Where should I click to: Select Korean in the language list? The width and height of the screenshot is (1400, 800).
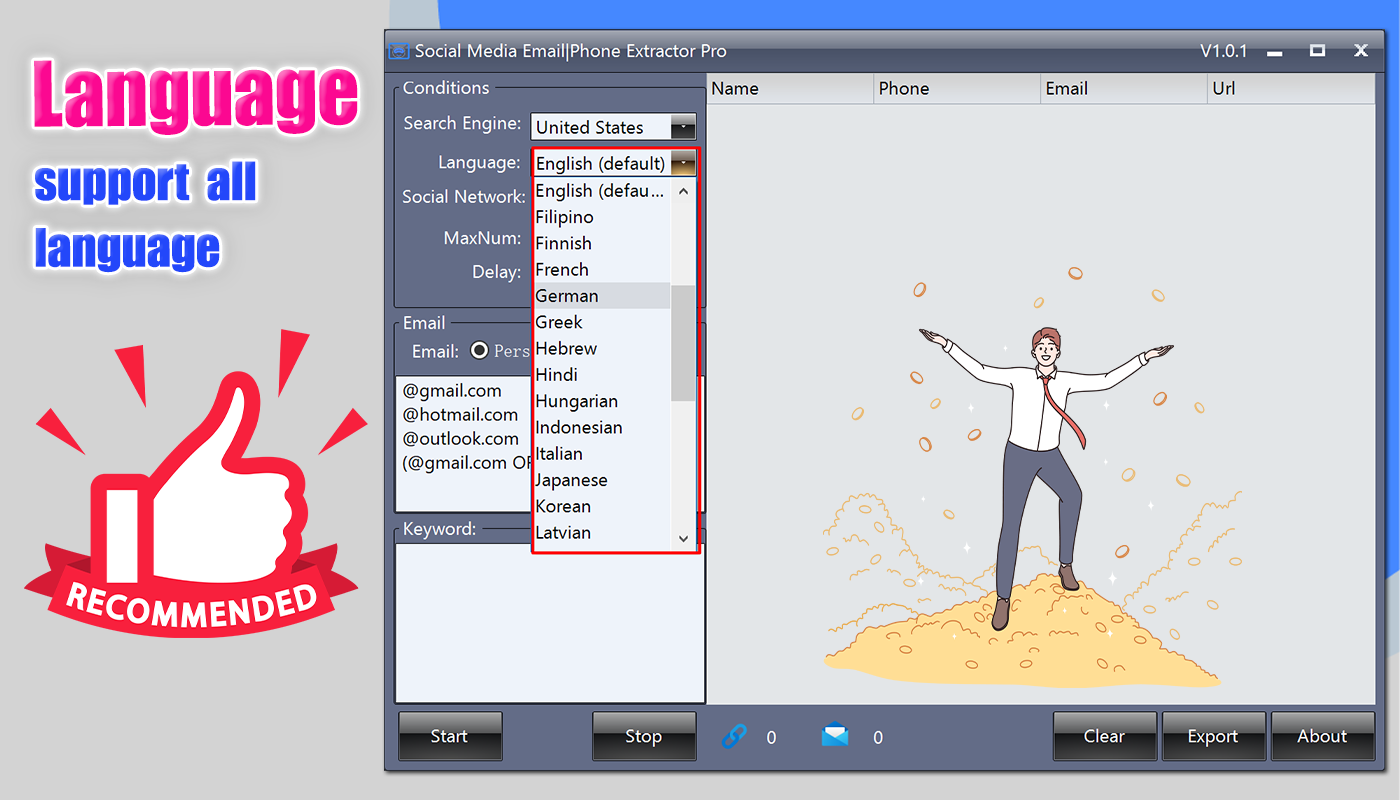601,507
